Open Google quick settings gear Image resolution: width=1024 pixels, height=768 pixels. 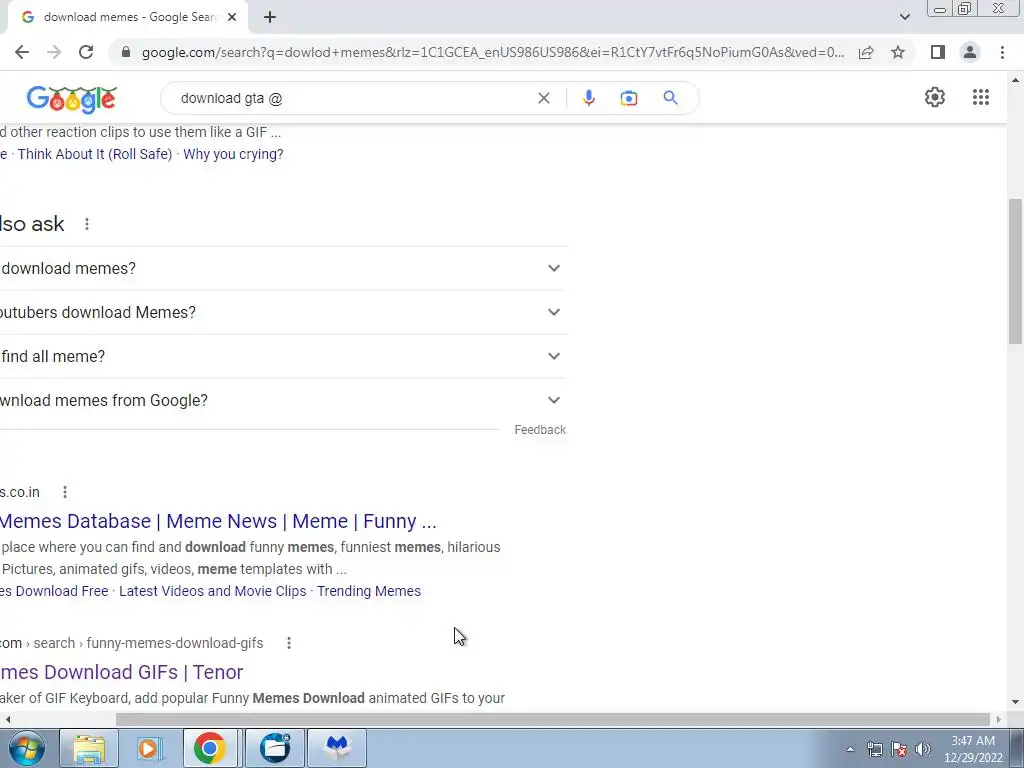coord(935,97)
